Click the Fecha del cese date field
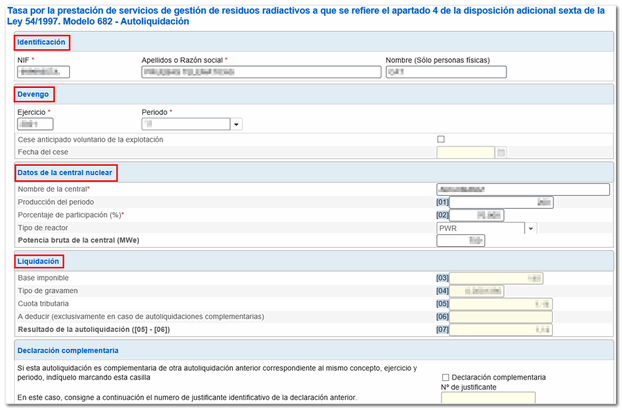Viewport: 622px width, 410px height. point(465,153)
